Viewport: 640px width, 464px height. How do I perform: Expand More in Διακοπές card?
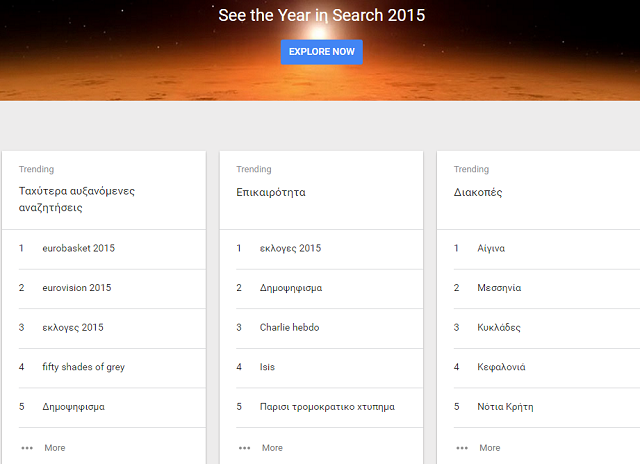[490, 448]
